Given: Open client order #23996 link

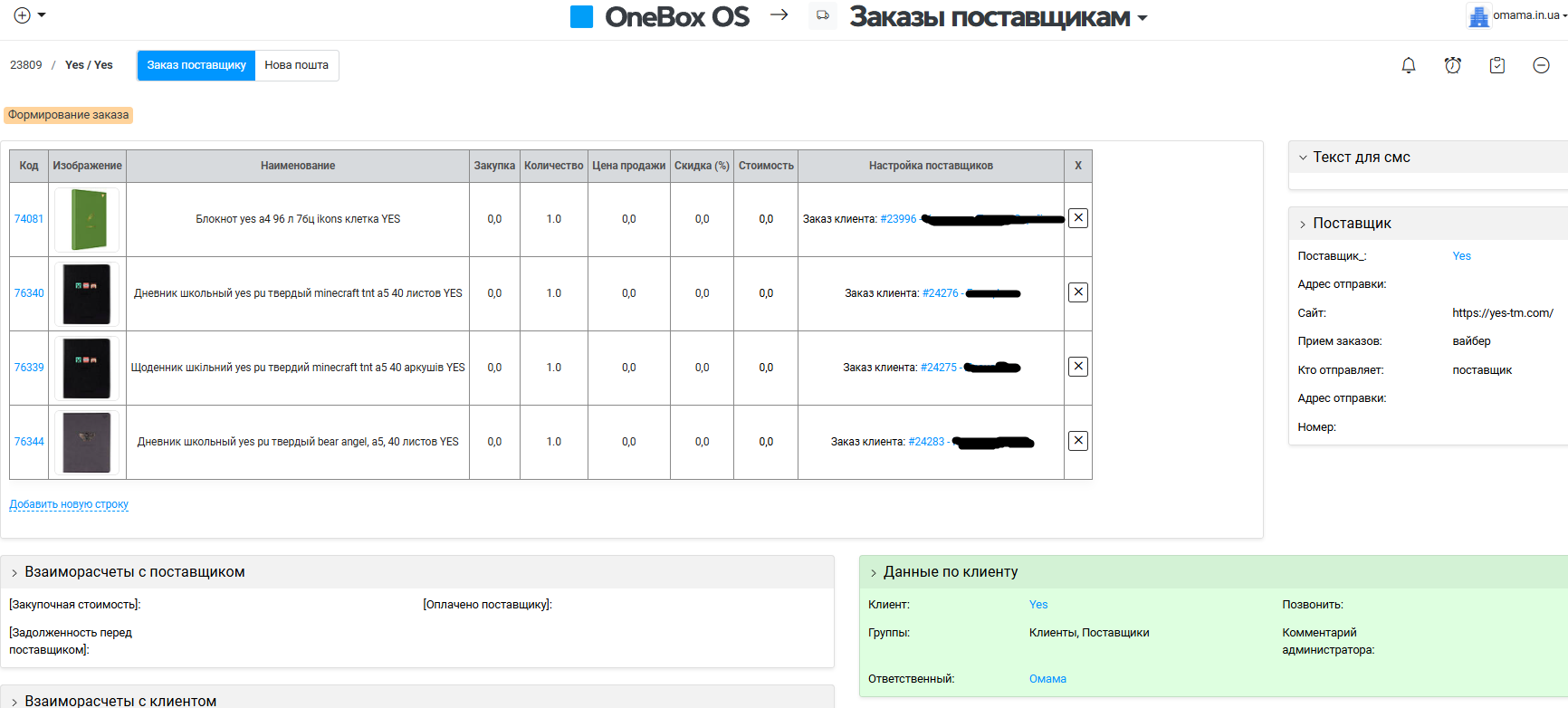Looking at the screenshot, I should click(x=898, y=219).
